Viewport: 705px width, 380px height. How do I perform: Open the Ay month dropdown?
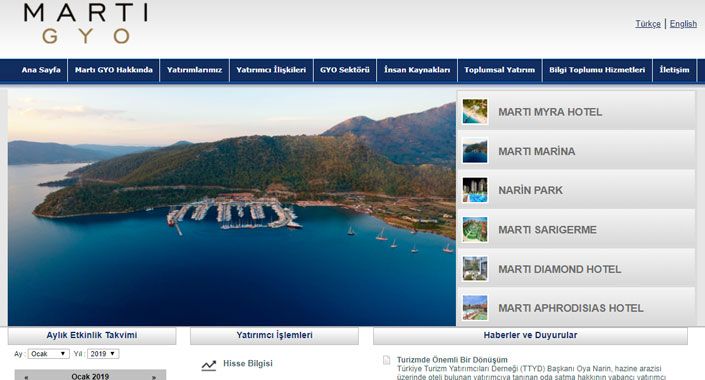point(49,354)
